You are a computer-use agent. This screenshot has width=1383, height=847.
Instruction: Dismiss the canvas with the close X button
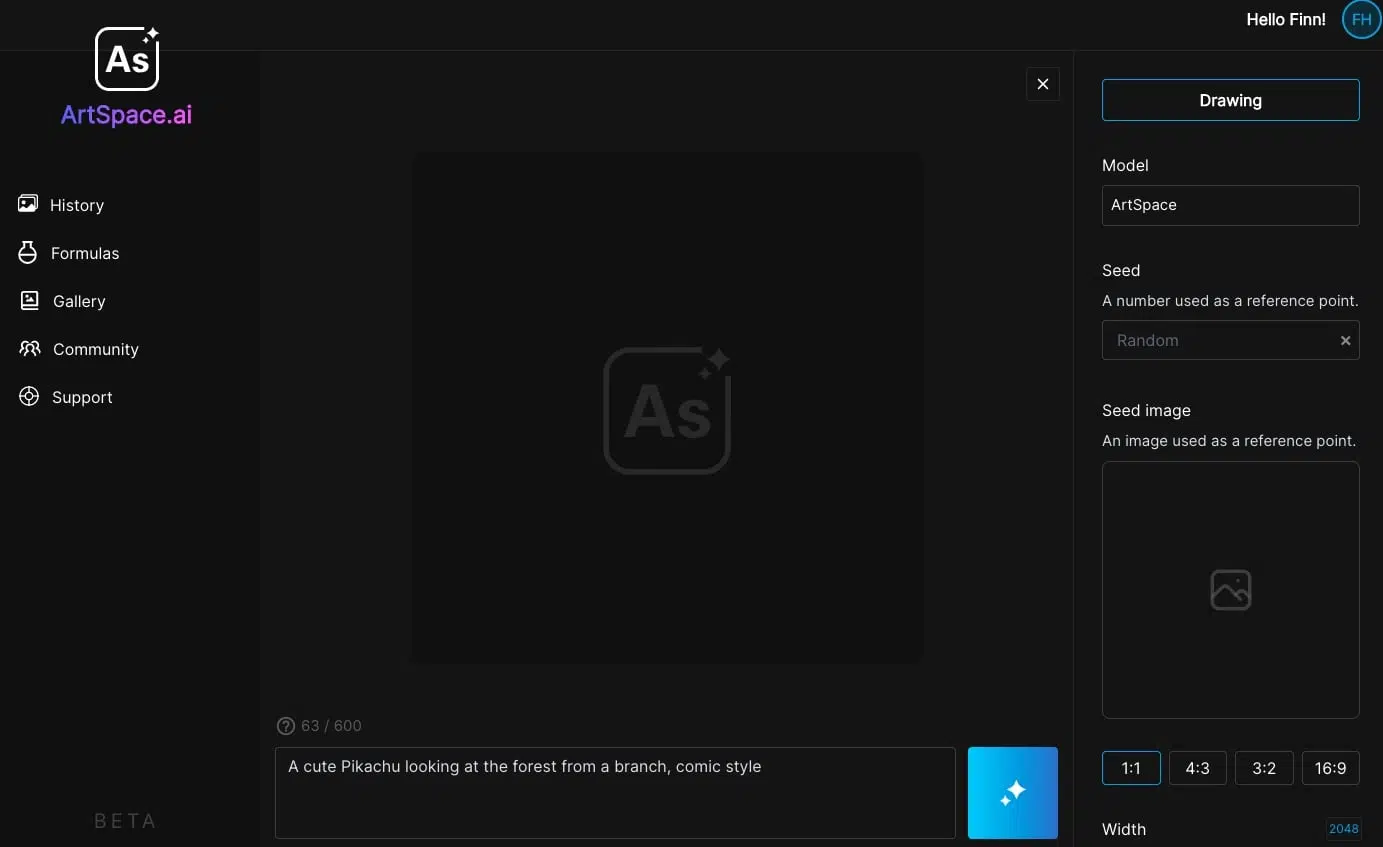(x=1043, y=84)
